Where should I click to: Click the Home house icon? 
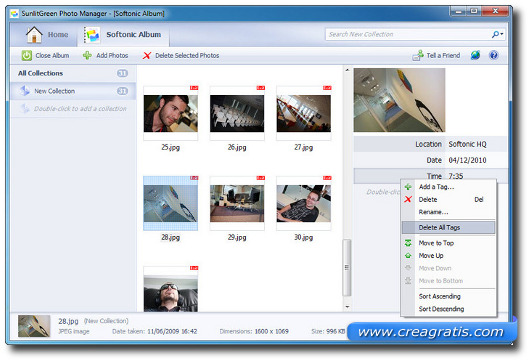(34, 35)
